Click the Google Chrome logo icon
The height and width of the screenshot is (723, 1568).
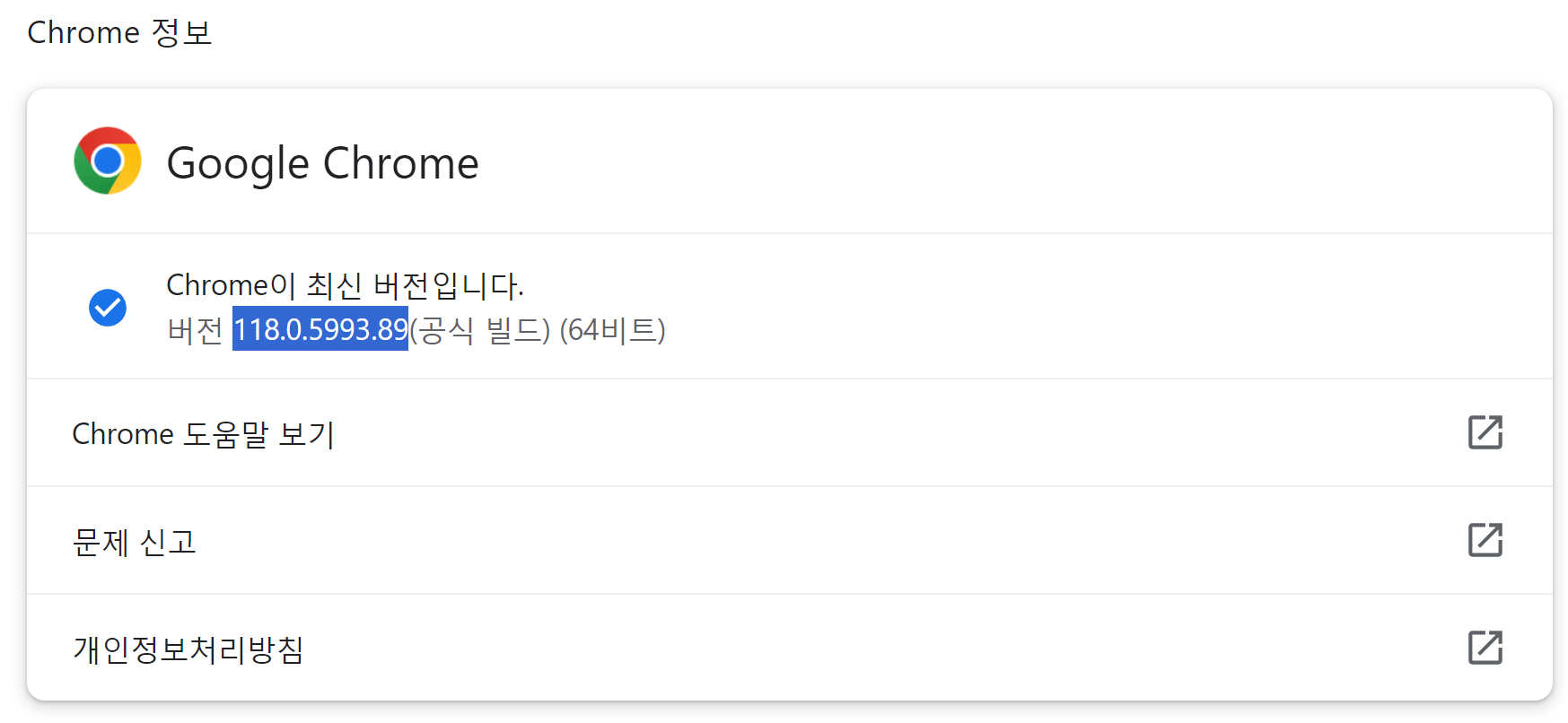pyautogui.click(x=108, y=161)
